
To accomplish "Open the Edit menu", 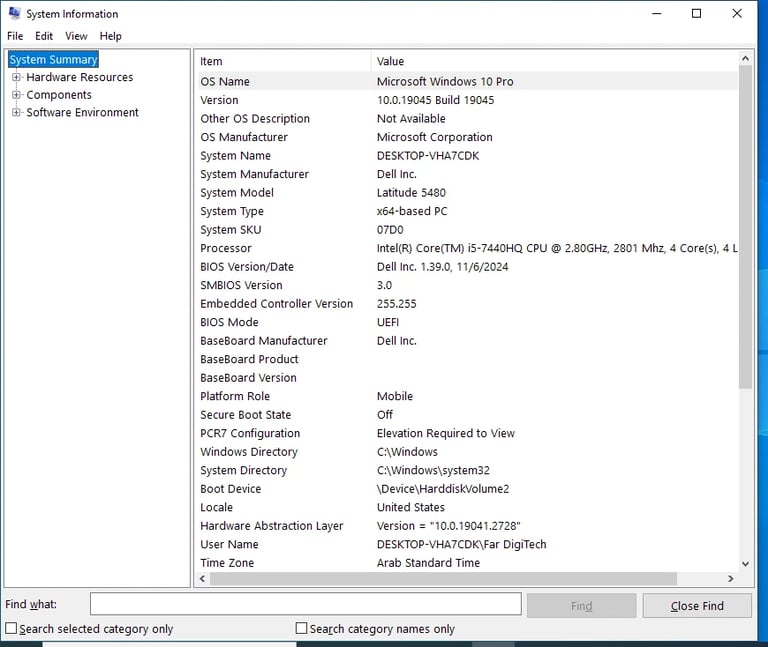I will click(44, 36).
